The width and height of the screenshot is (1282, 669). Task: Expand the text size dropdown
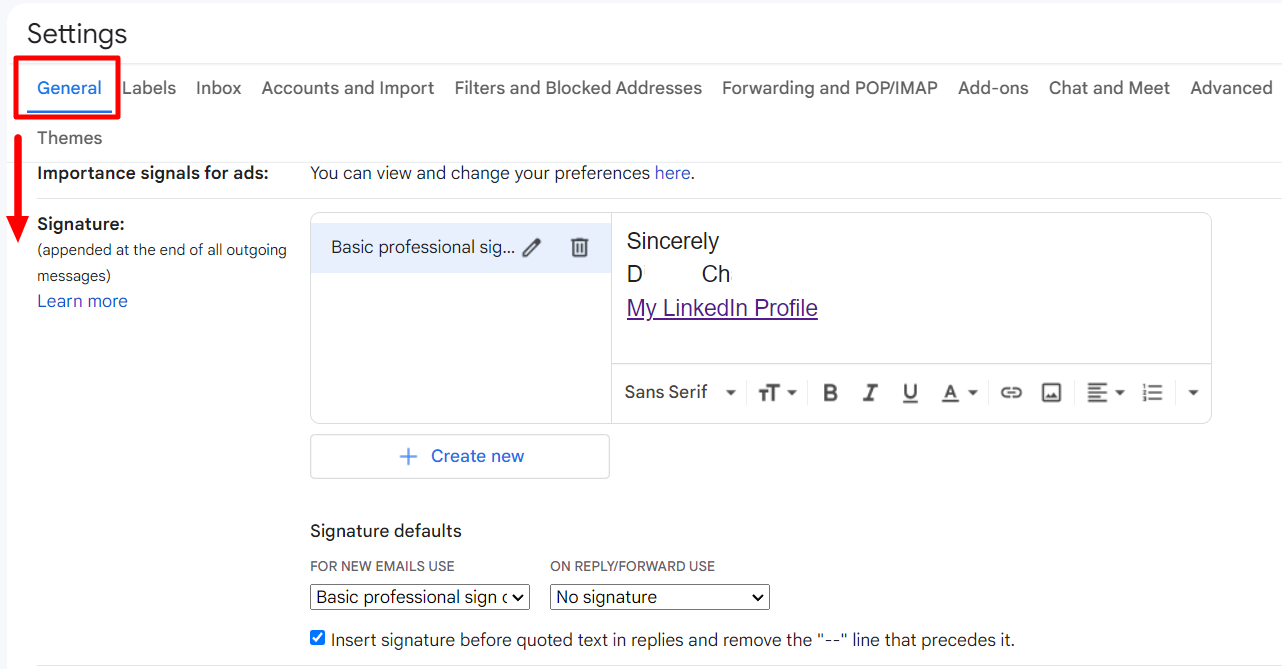point(777,393)
